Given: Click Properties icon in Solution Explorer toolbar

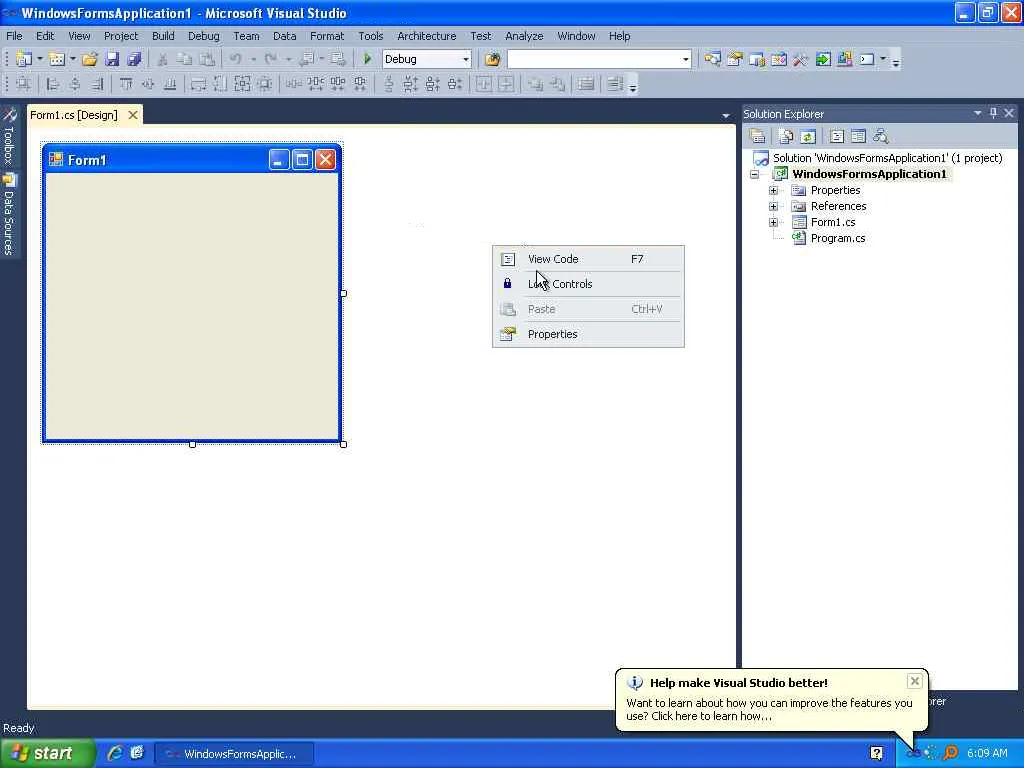Looking at the screenshot, I should pyautogui.click(x=758, y=136).
